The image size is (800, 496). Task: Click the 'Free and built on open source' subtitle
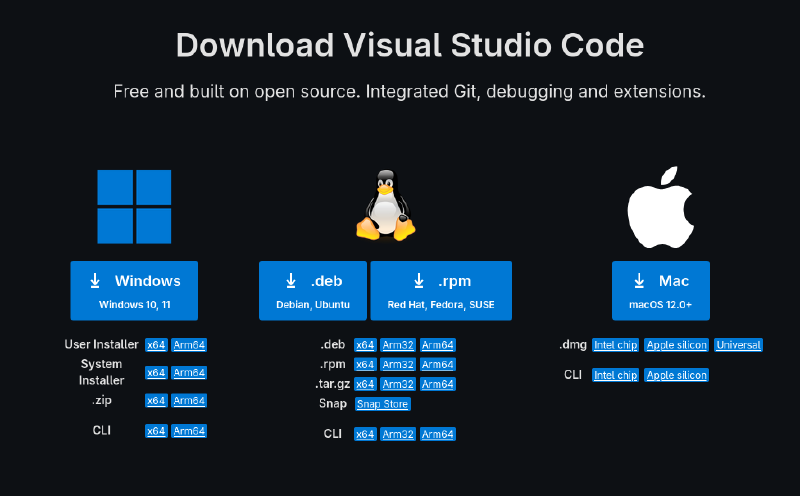[x=410, y=91]
